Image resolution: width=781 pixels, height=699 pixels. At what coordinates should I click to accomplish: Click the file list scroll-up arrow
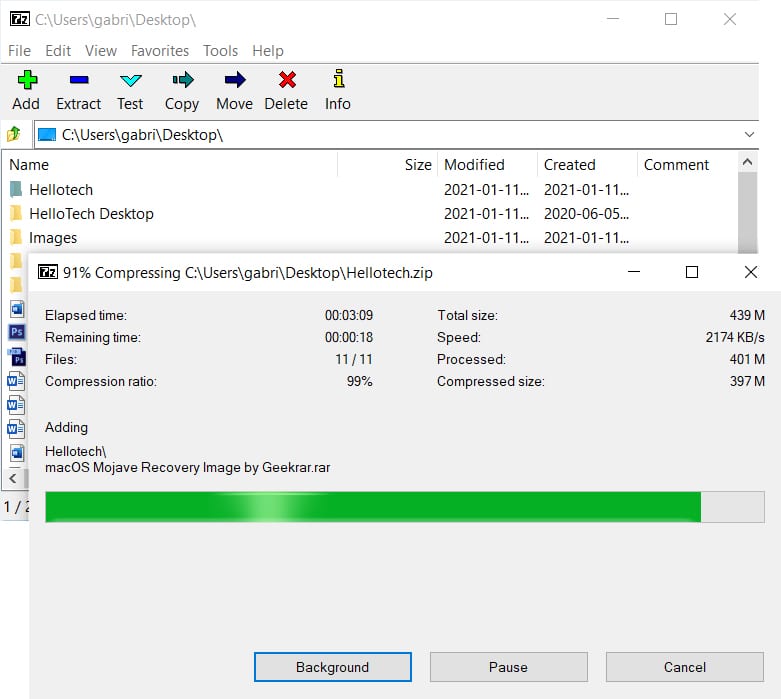747,162
